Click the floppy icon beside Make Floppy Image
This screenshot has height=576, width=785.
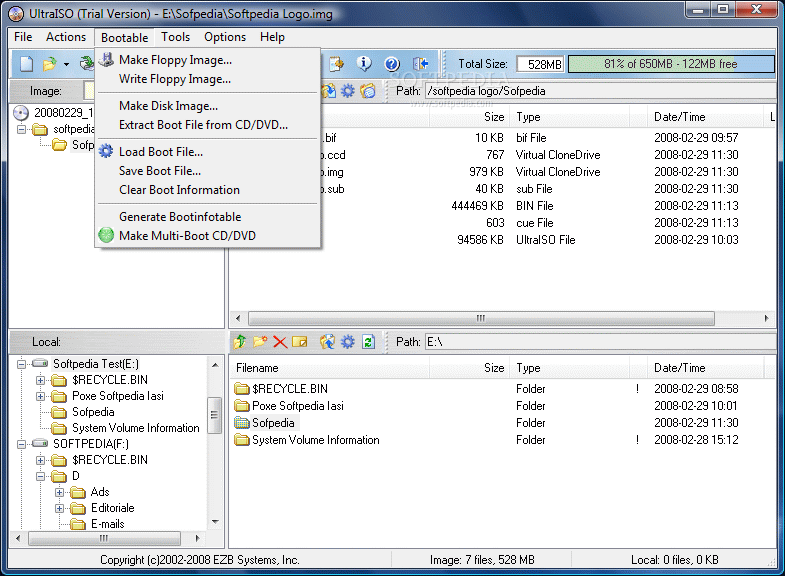click(106, 60)
